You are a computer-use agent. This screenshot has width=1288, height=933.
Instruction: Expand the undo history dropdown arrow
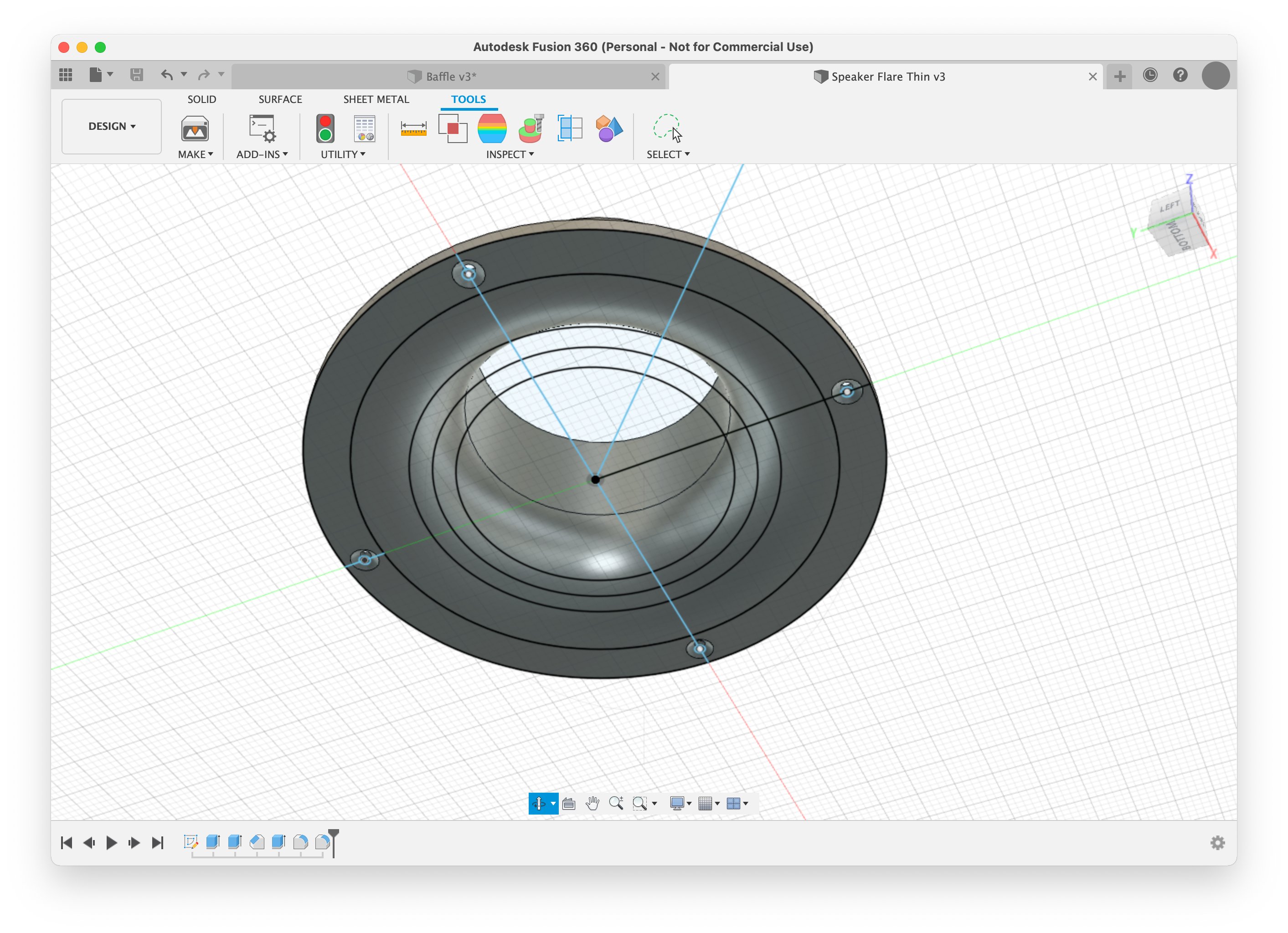click(183, 75)
